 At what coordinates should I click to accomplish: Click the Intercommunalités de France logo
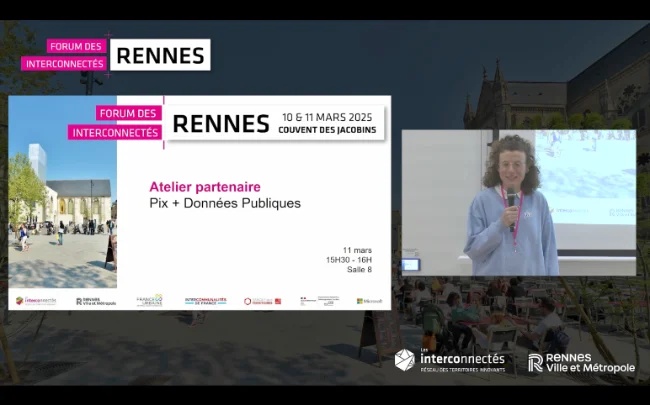point(206,301)
